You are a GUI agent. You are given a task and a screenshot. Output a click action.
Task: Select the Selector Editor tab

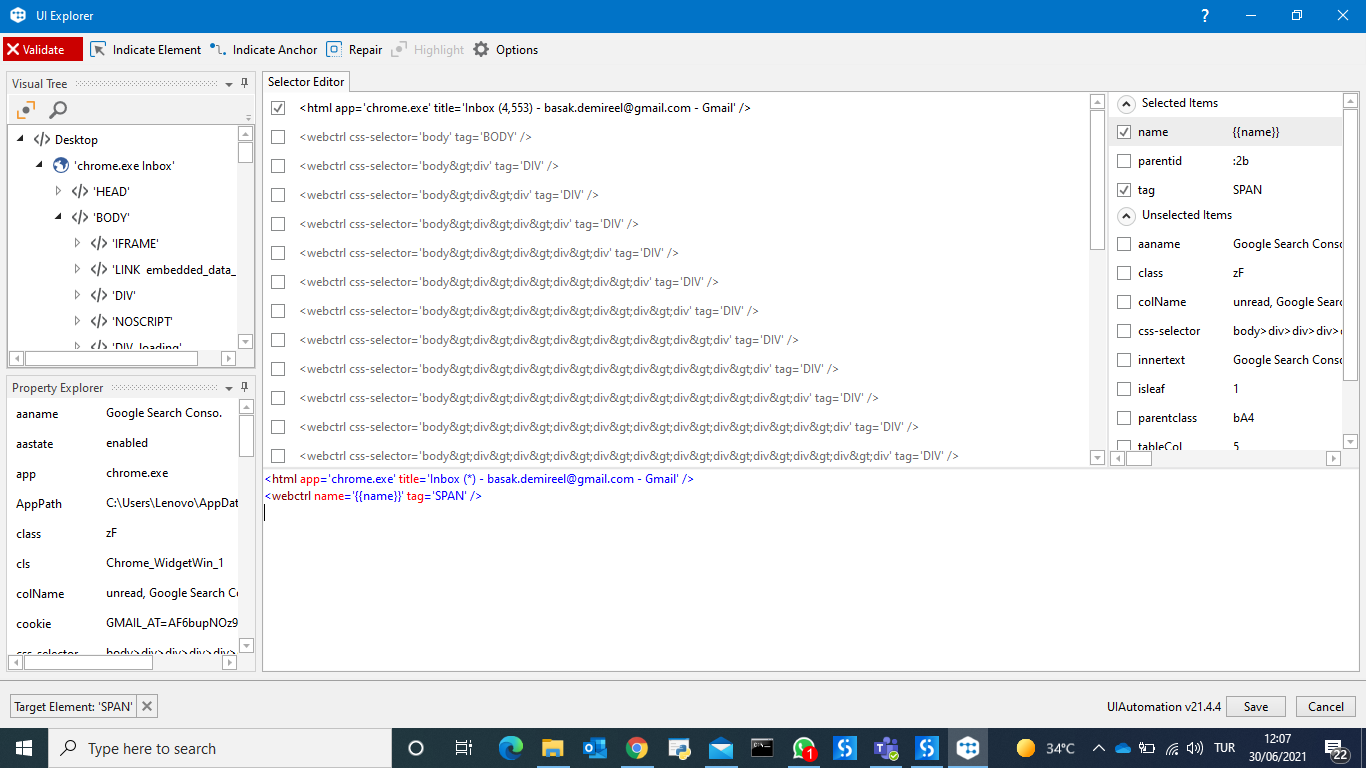[x=306, y=82]
